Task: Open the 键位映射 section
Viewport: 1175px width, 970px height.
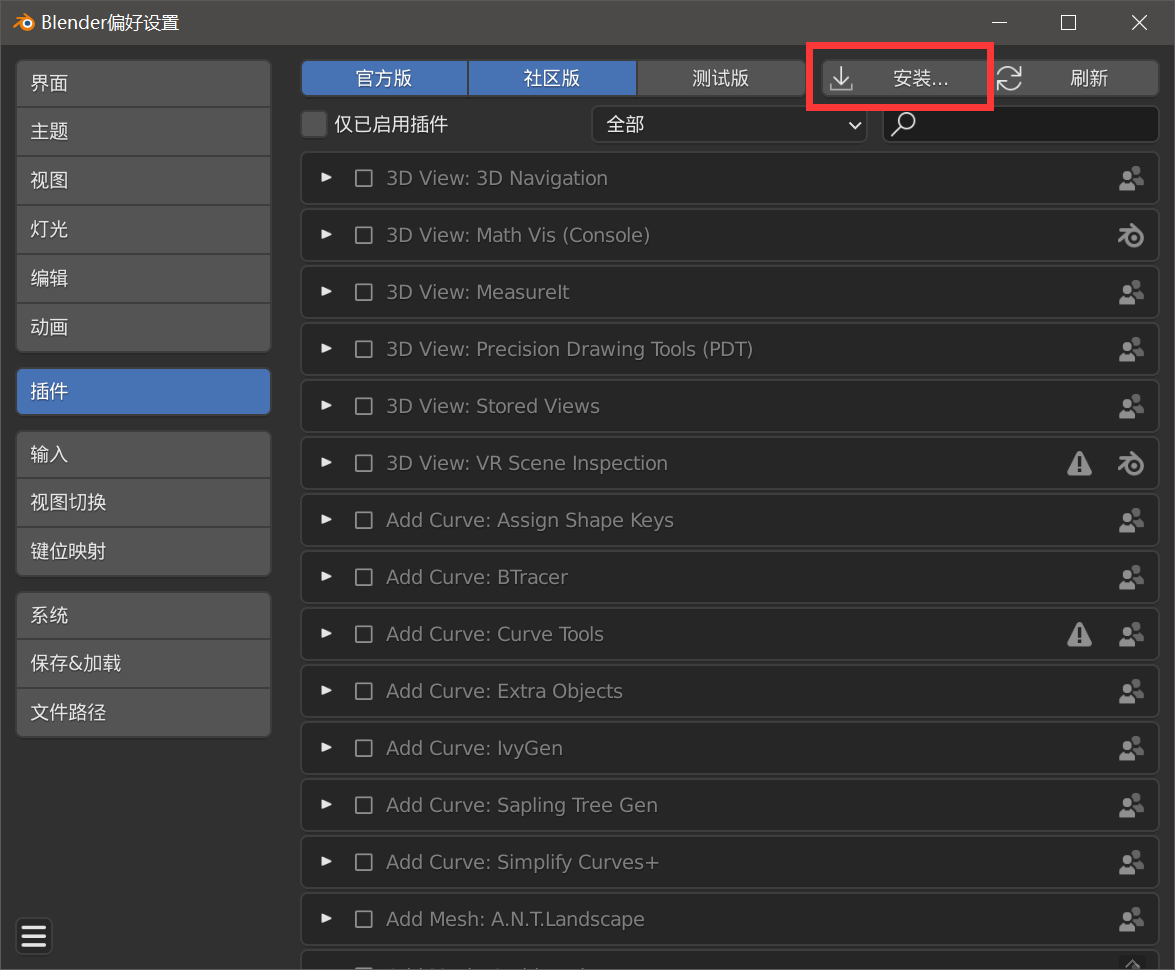Action: pyautogui.click(x=143, y=552)
